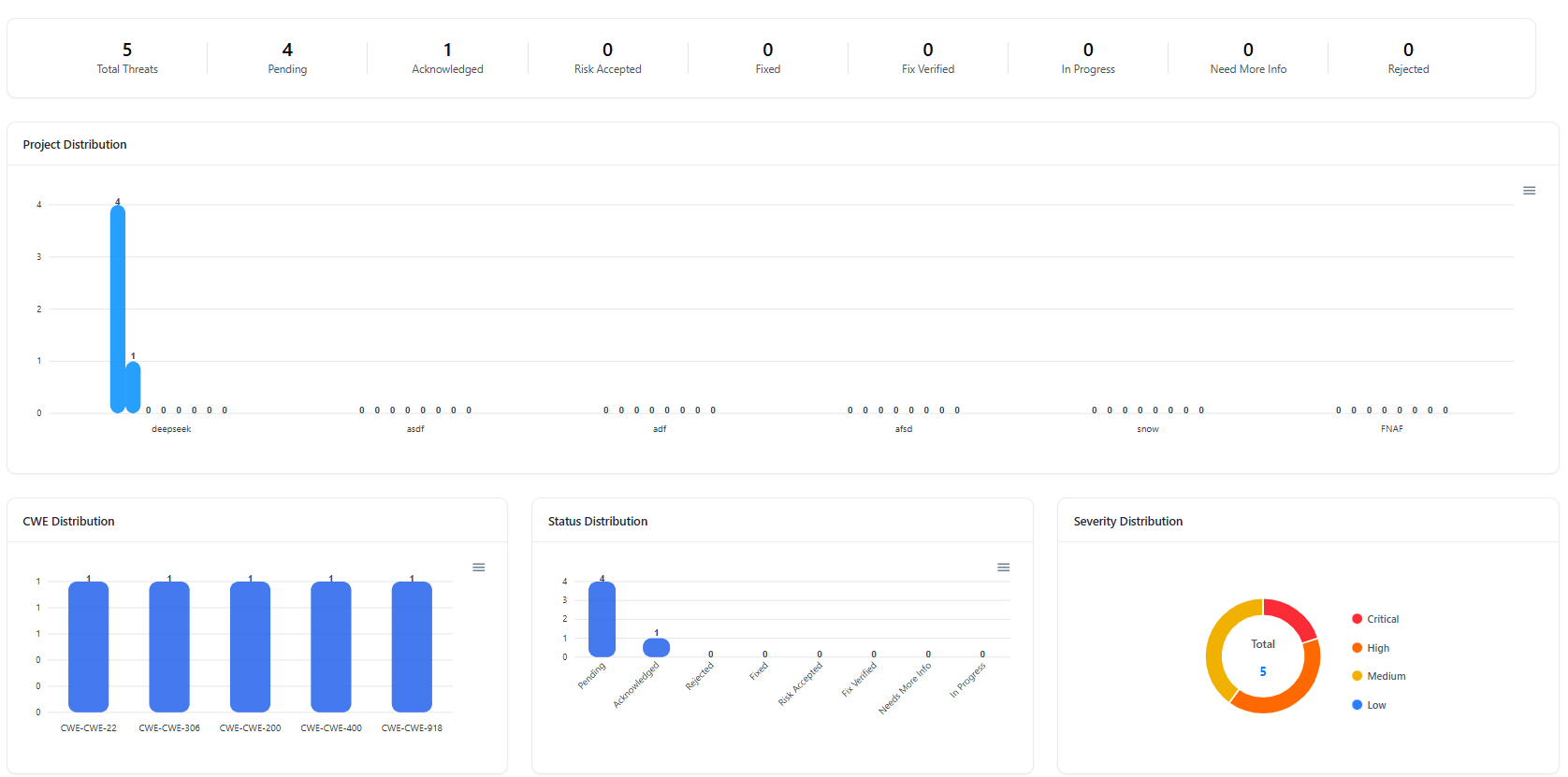Click the CWE-CWE-918 bar
Viewport: 1568px width, 777px height.
pos(412,647)
